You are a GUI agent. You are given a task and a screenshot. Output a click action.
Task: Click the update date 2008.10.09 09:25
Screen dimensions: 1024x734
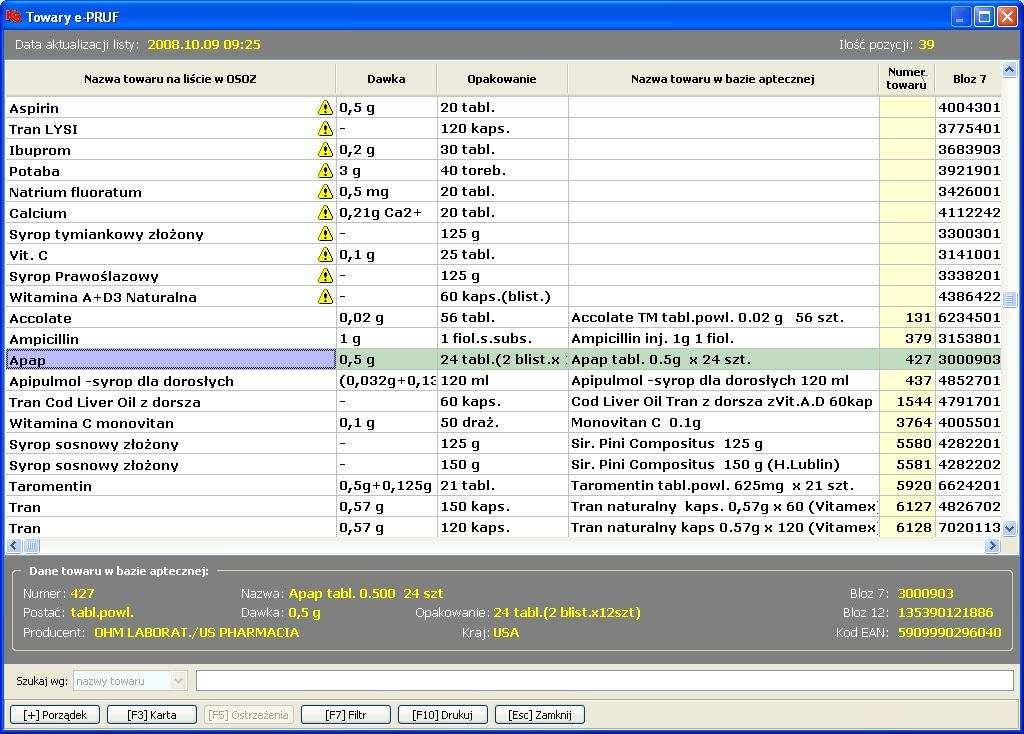[x=204, y=44]
